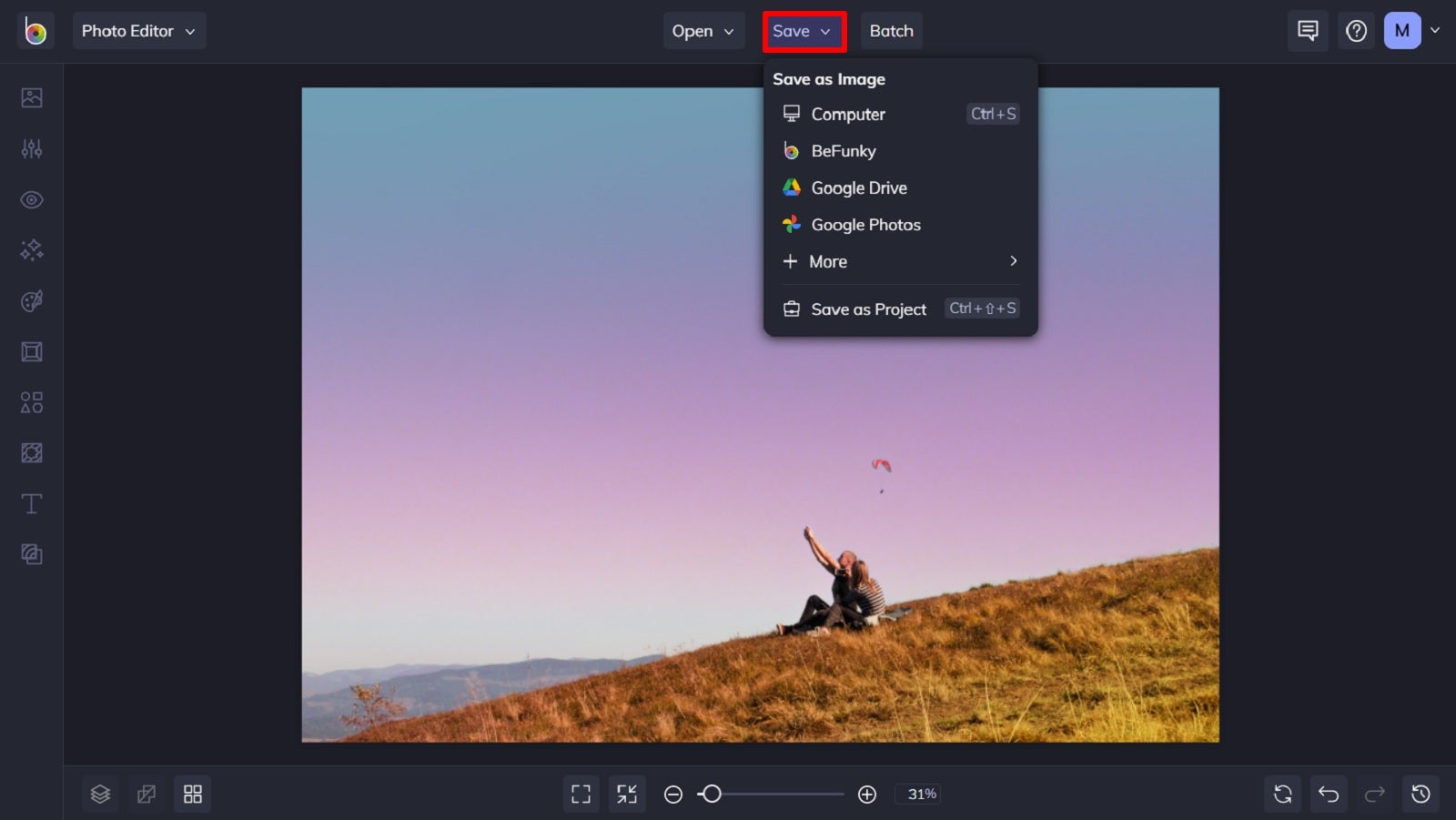Save the image to Google Photos

[864, 224]
